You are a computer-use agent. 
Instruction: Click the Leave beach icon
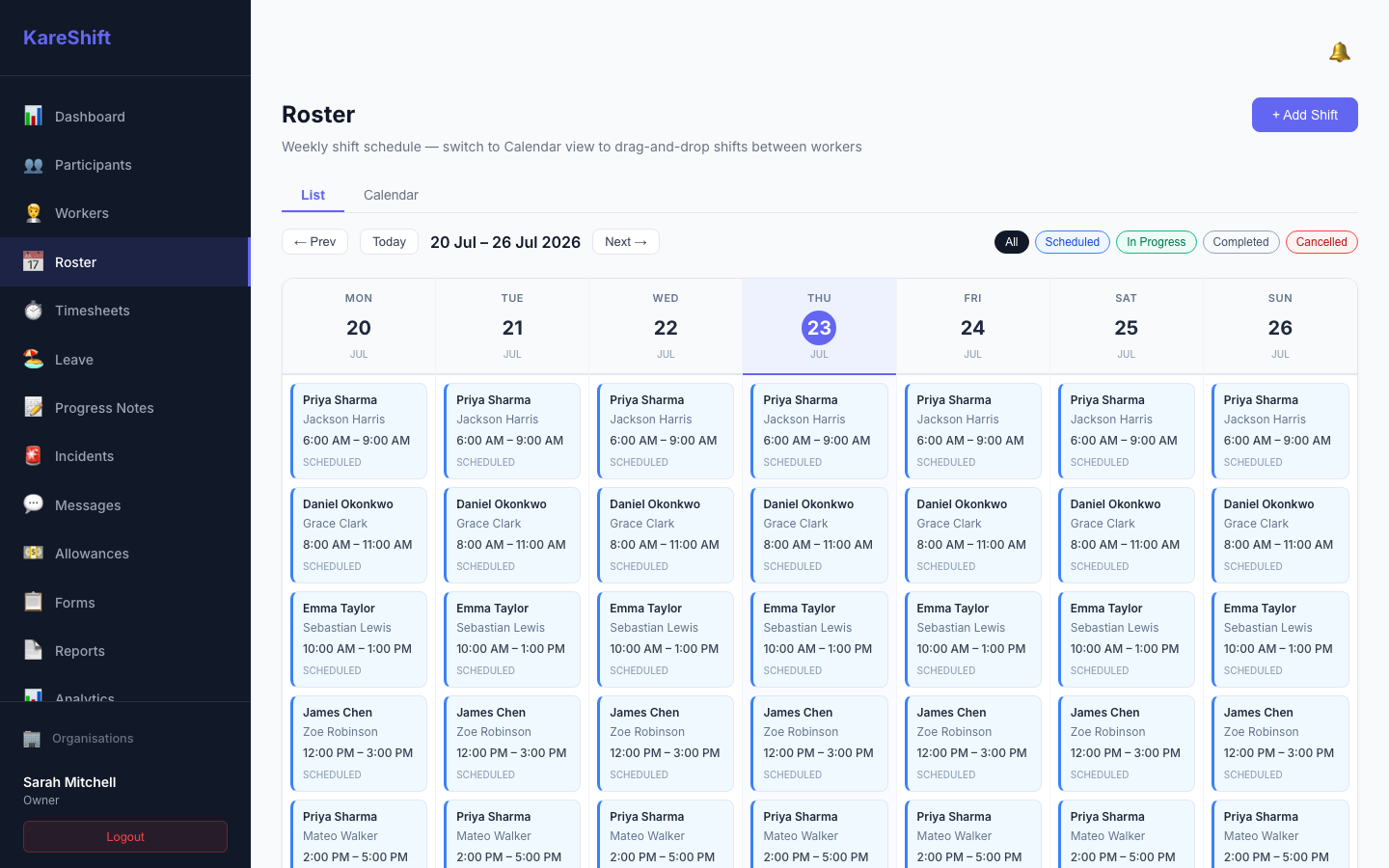coord(33,359)
